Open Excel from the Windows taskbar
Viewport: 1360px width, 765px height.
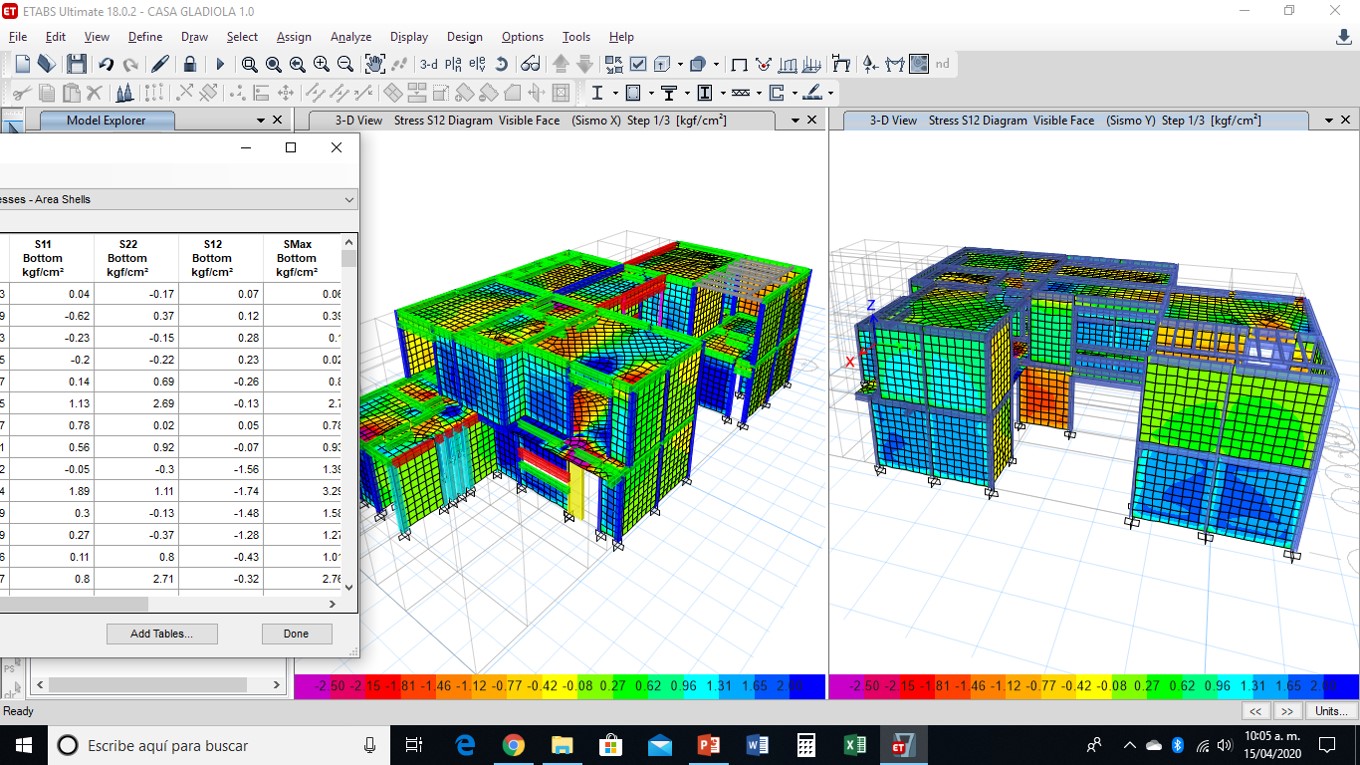[x=854, y=745]
